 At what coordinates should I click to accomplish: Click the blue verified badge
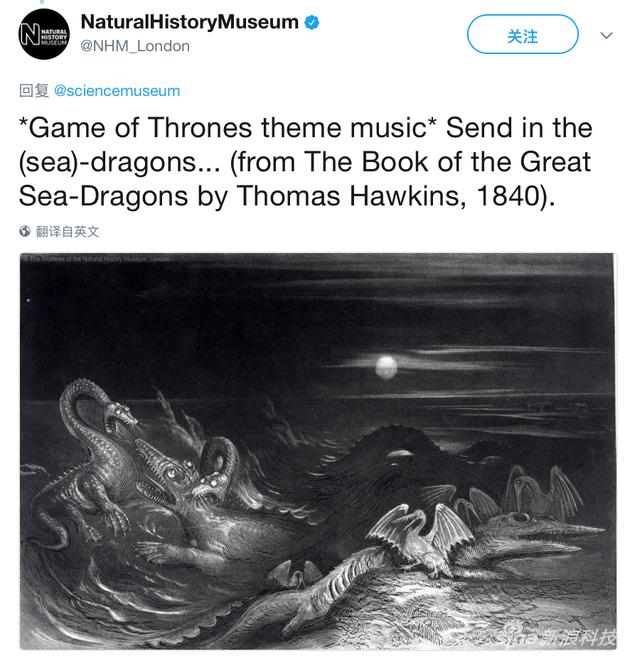[311, 22]
